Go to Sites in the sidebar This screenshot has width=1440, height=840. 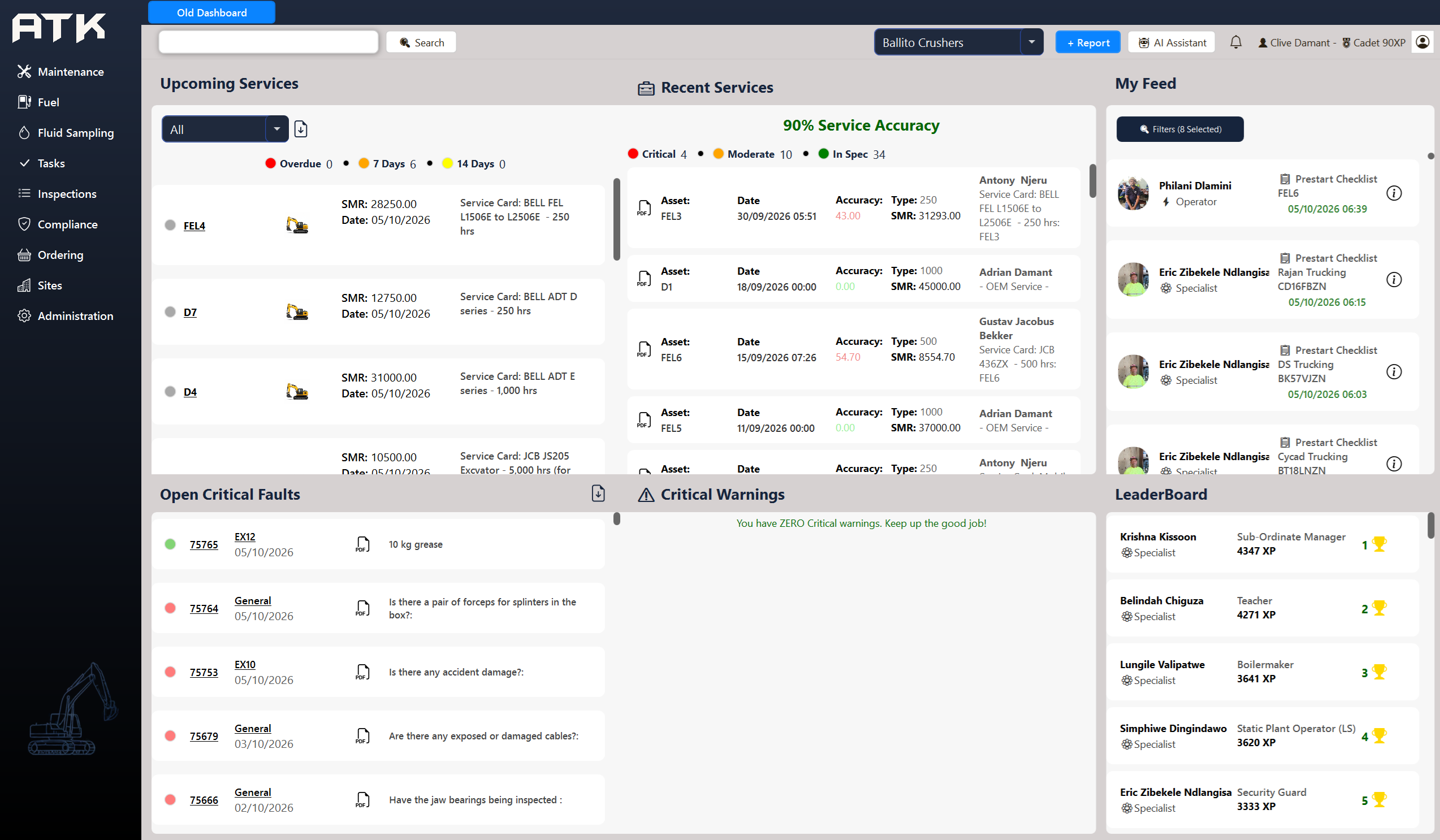[x=40, y=285]
